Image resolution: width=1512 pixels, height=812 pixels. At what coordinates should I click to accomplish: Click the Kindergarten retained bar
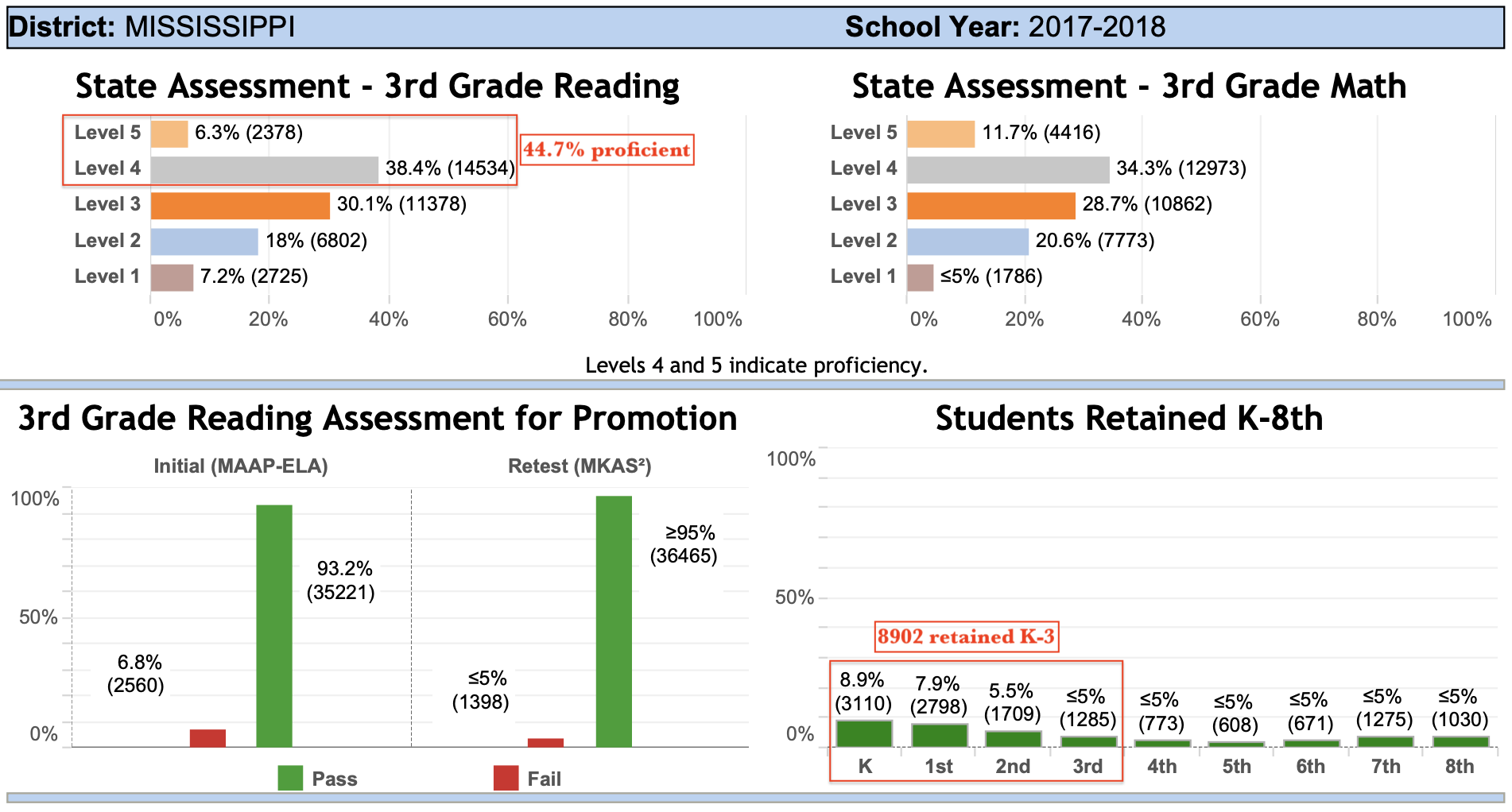pos(864,733)
